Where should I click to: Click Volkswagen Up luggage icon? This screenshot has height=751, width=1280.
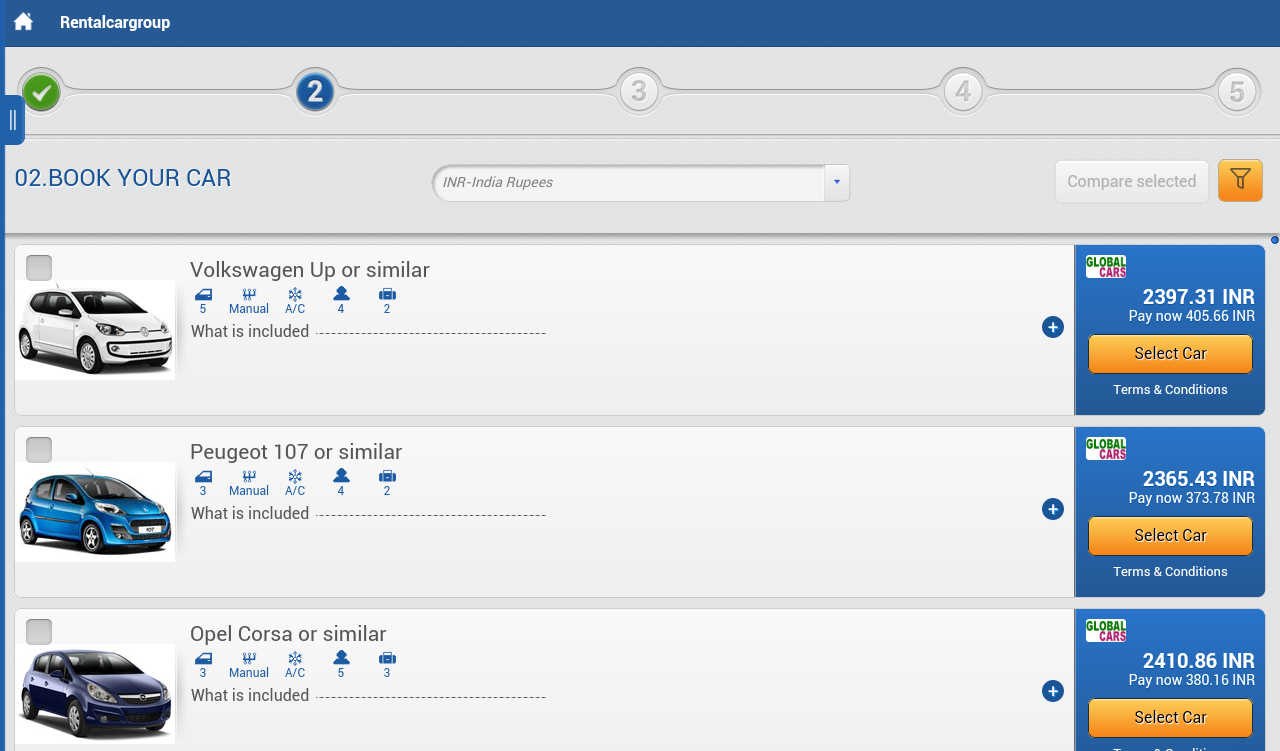pos(387,294)
